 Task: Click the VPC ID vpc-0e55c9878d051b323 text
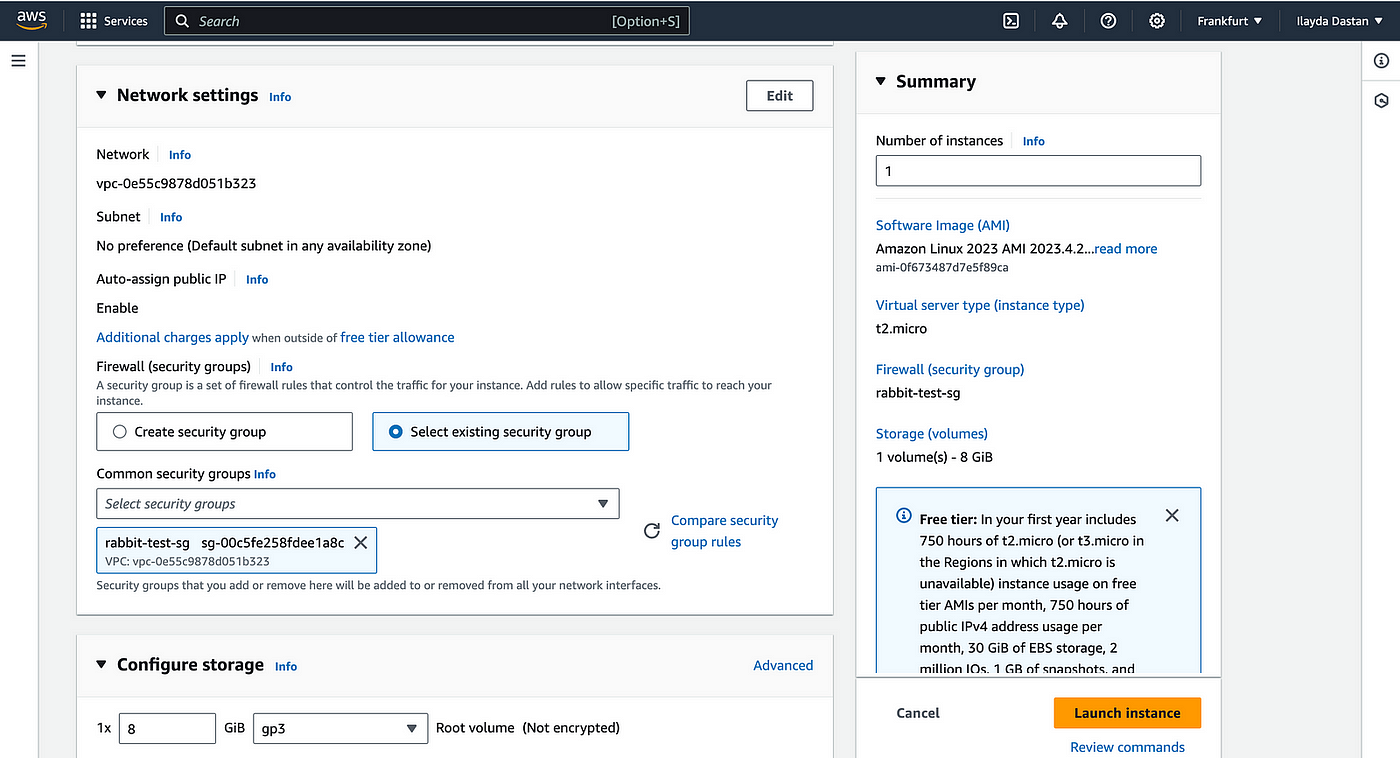(x=176, y=184)
